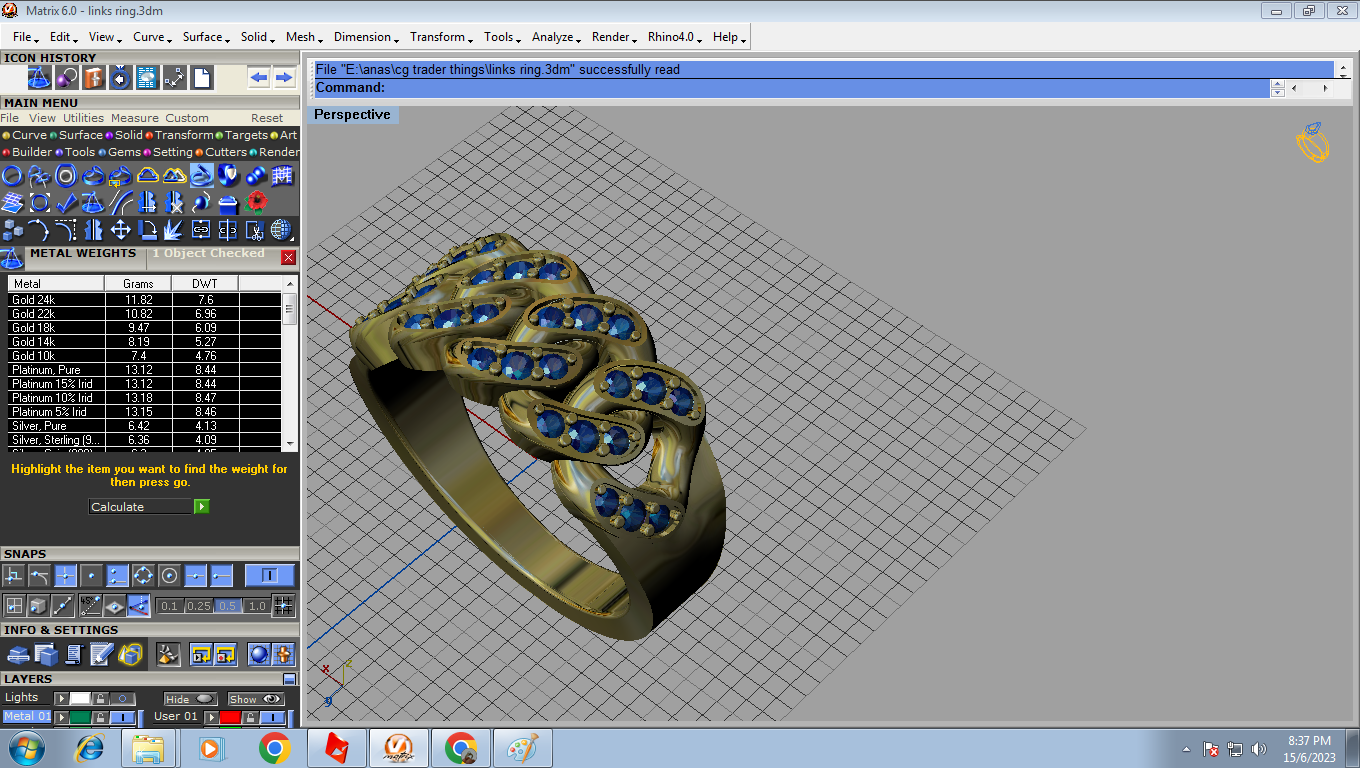The width and height of the screenshot is (1360, 768).
Task: Open the Analyze menu
Action: pyautogui.click(x=555, y=37)
